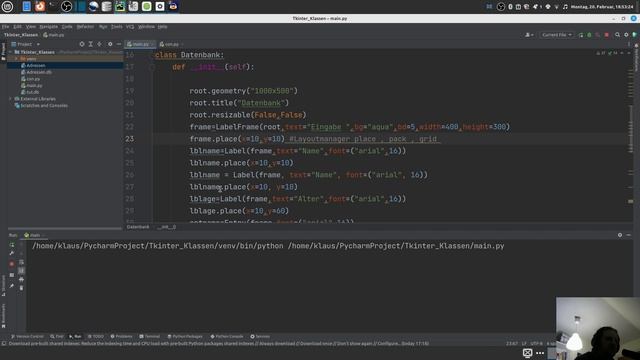Hide the Run tool window
Image resolution: width=640 pixels, height=360 pixels.
[629, 235]
